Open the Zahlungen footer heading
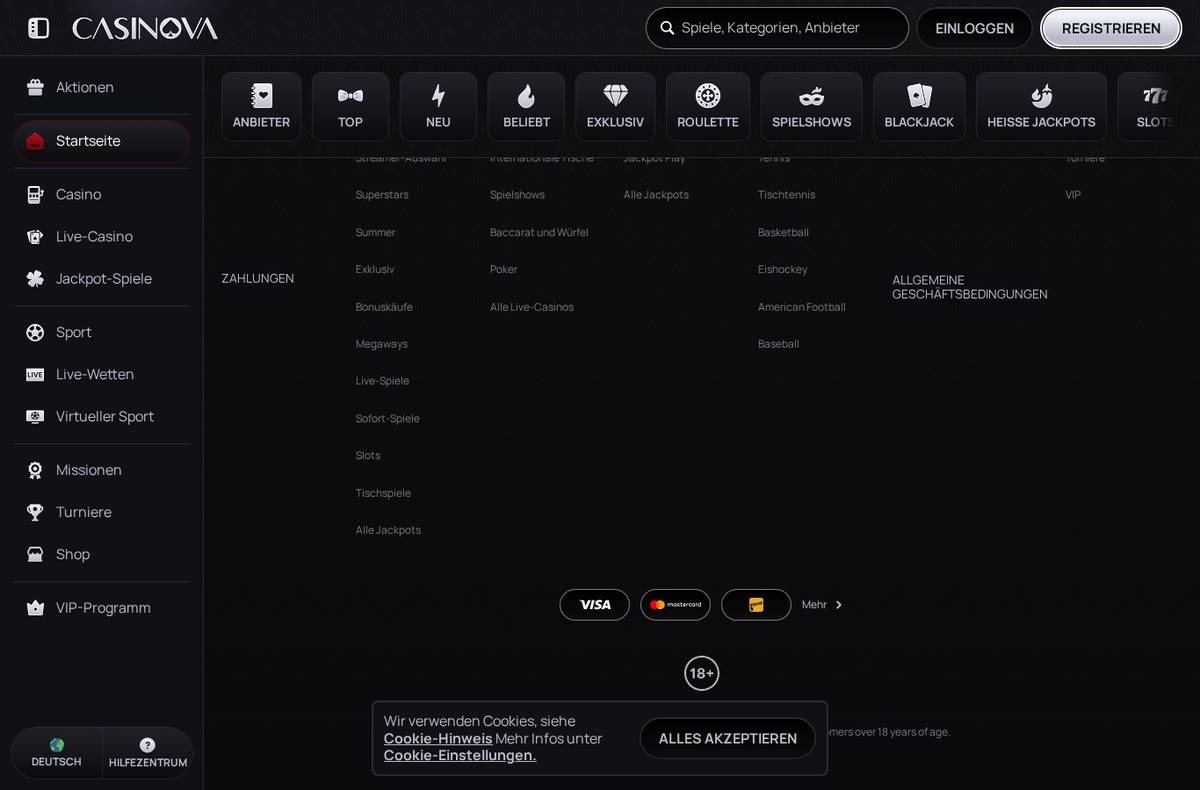1200x790 pixels. 258,278
